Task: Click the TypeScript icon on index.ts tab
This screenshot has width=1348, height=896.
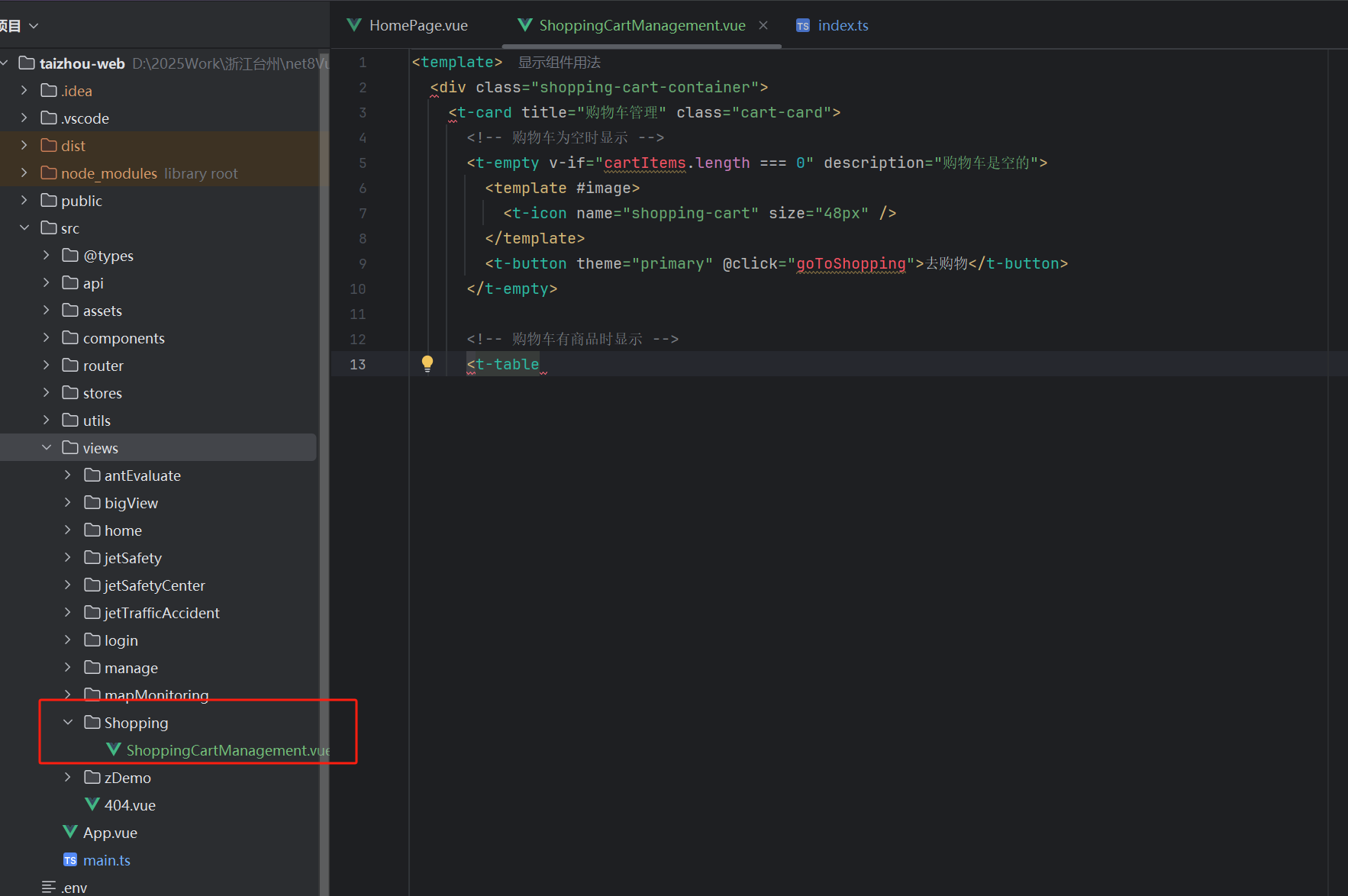Action: [802, 24]
